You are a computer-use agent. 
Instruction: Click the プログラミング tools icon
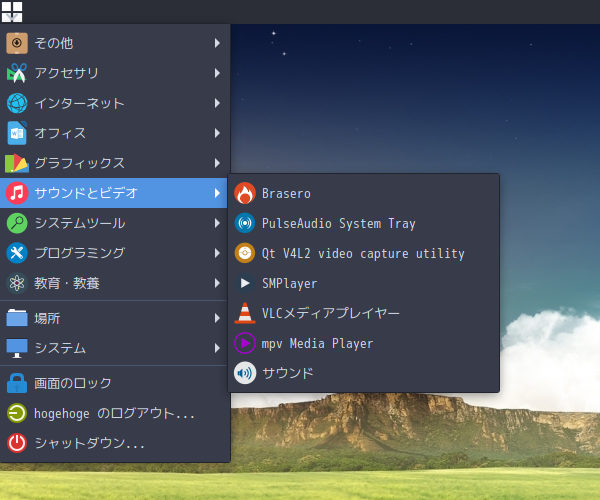pos(17,253)
